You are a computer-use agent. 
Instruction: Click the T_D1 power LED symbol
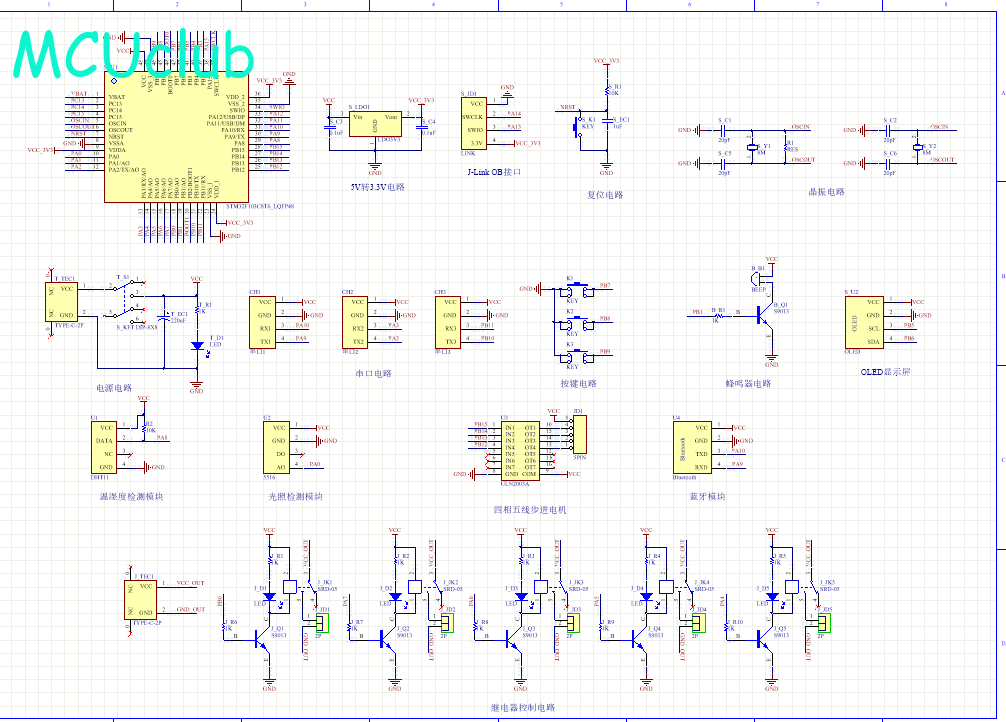[197, 345]
